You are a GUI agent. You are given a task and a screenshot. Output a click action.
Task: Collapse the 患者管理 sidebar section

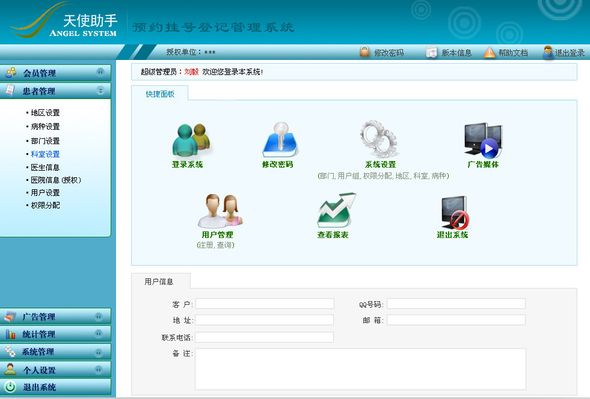pyautogui.click(x=56, y=91)
